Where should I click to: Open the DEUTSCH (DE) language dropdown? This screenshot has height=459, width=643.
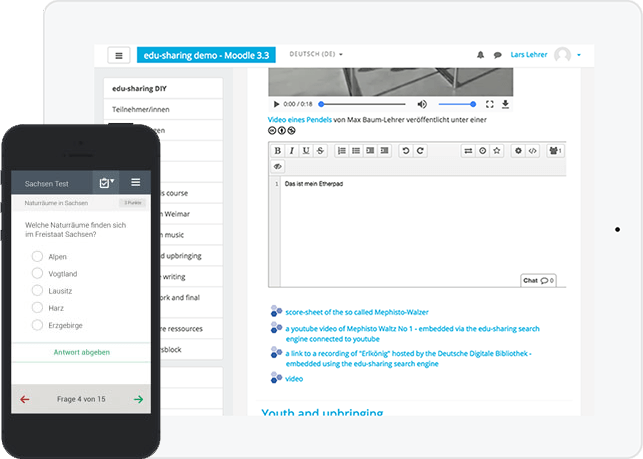[x=315, y=54]
